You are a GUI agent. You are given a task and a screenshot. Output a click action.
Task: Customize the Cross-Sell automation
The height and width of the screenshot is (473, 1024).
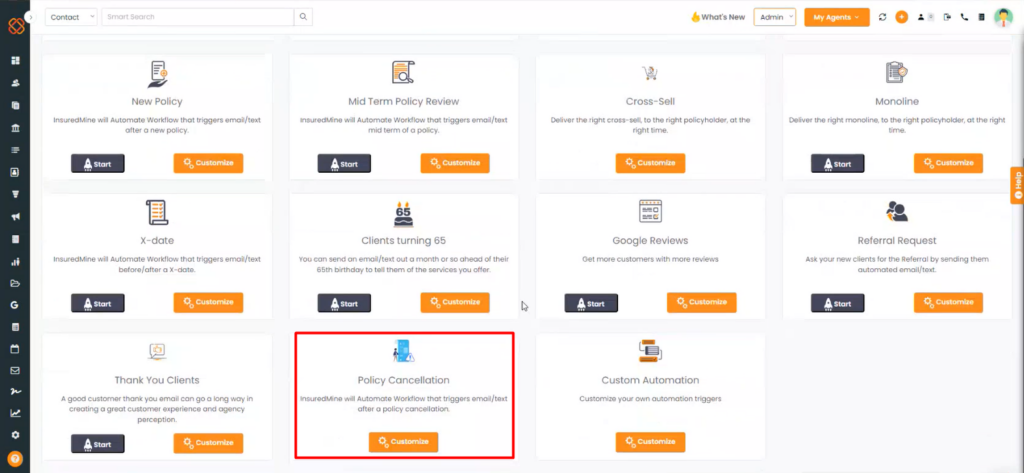tap(650, 163)
